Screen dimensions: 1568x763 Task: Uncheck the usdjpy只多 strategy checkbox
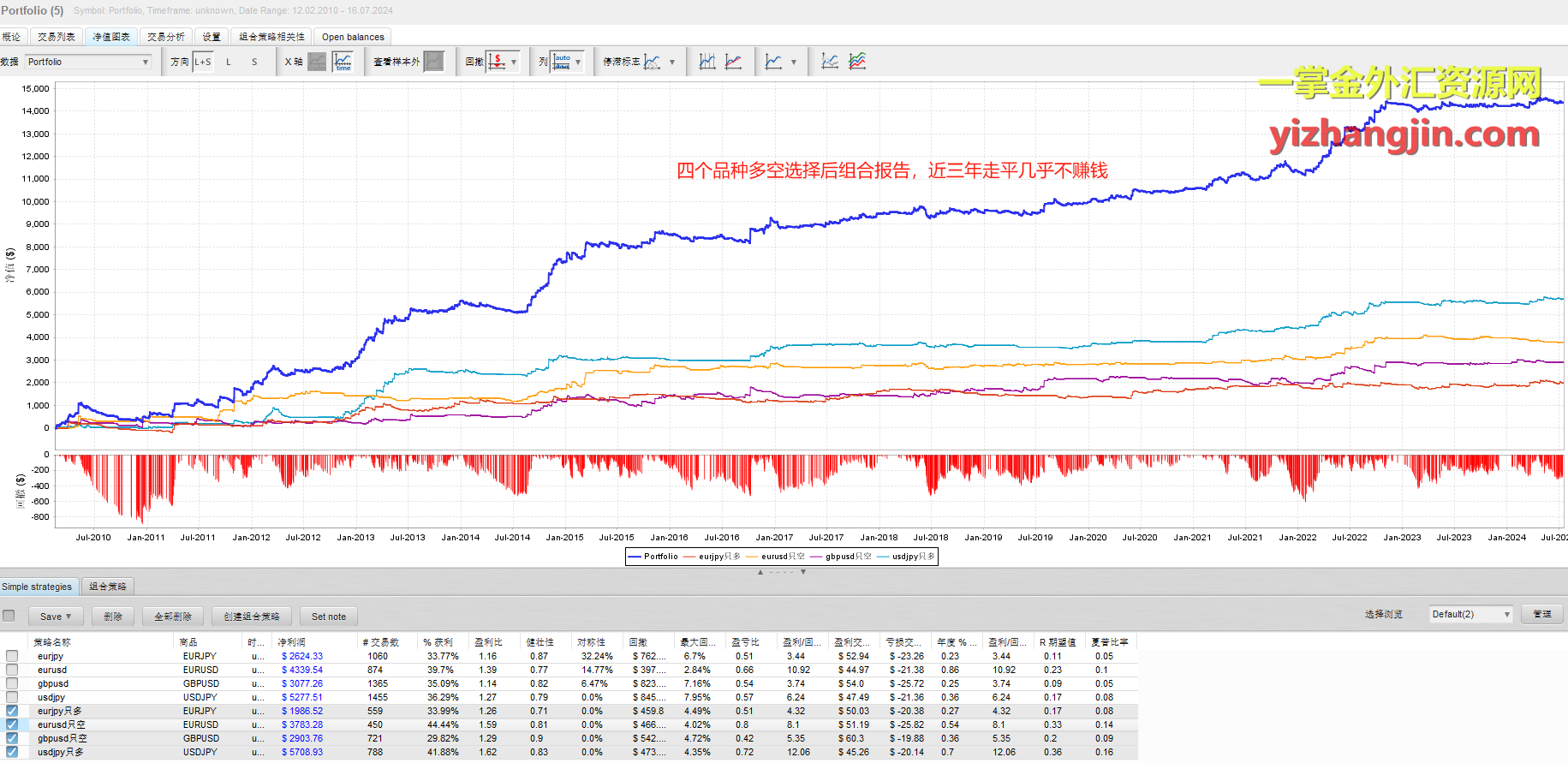click(x=12, y=752)
